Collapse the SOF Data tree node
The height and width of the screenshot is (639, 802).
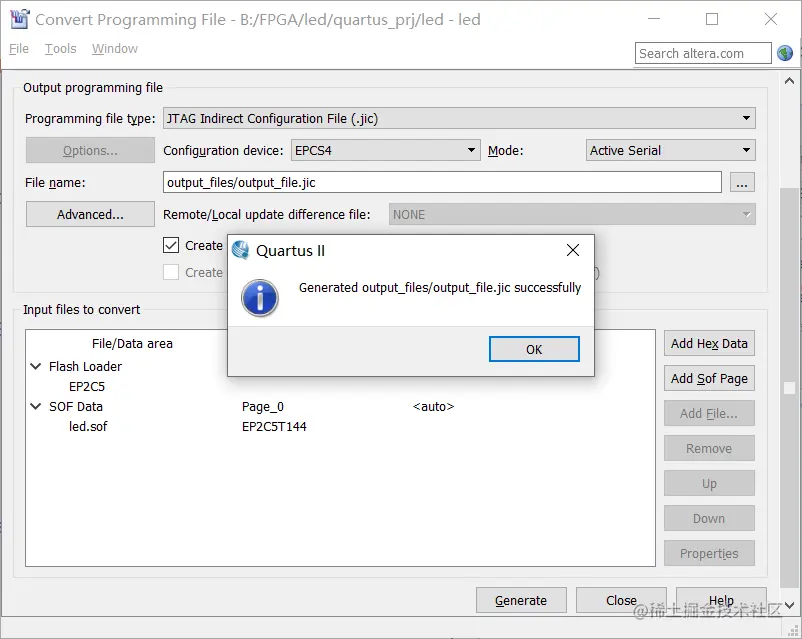(36, 406)
